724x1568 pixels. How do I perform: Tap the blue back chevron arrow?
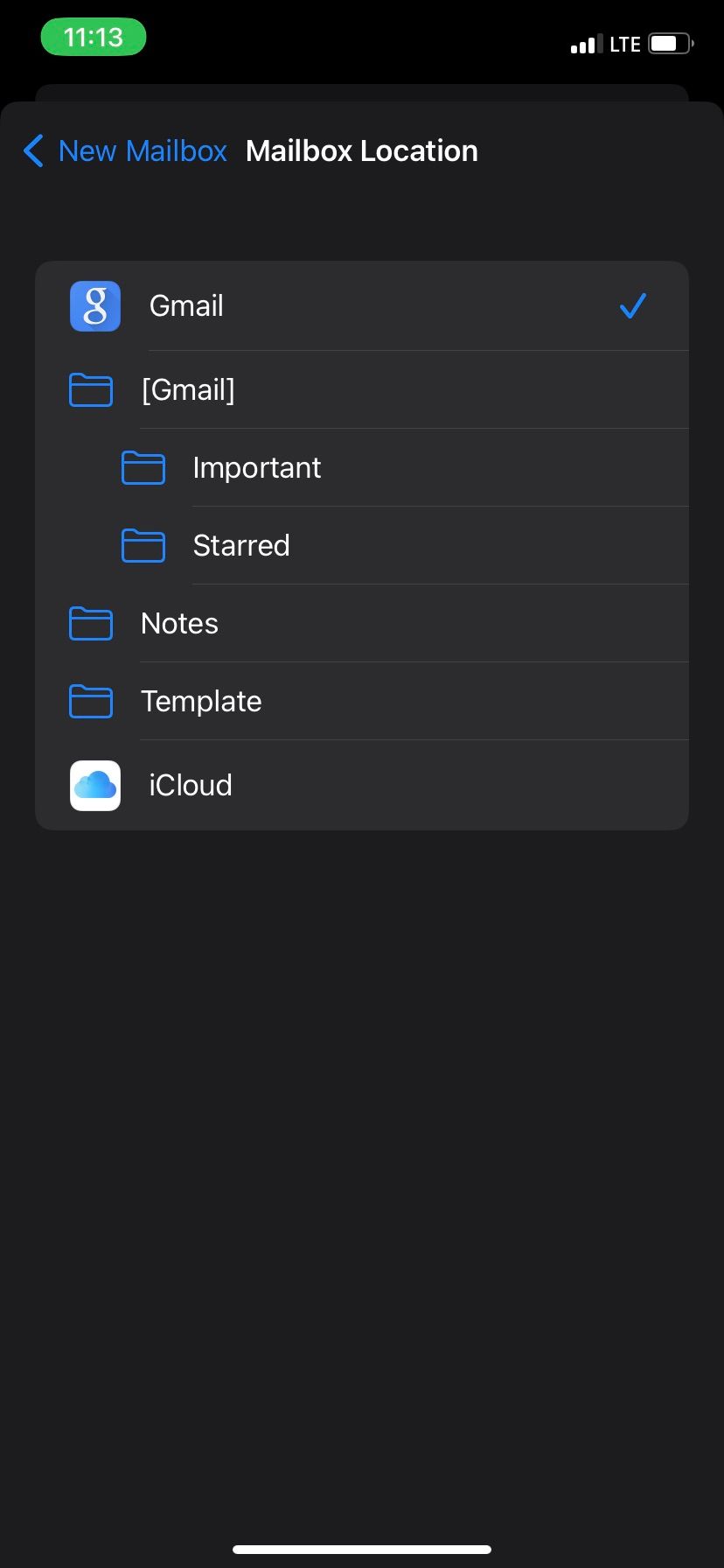pos(33,151)
